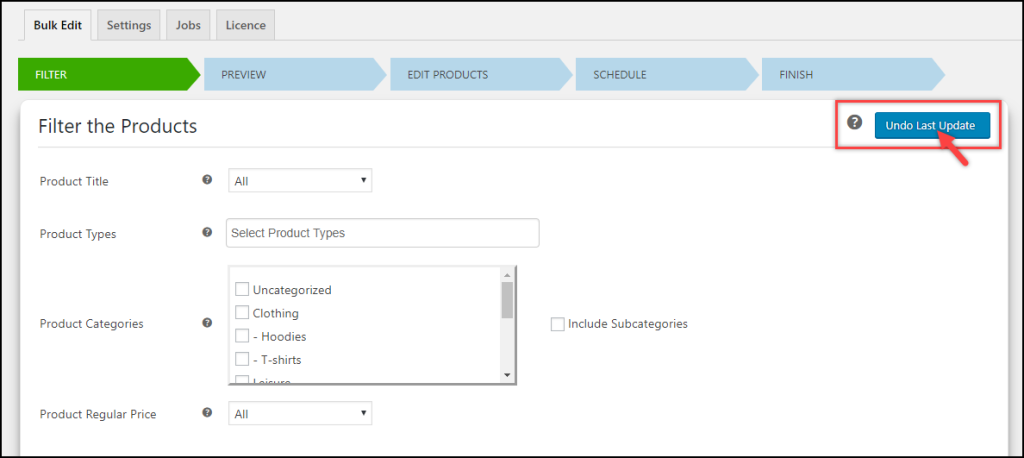
Task: Click the help icon beside Product Title
Action: tap(207, 180)
